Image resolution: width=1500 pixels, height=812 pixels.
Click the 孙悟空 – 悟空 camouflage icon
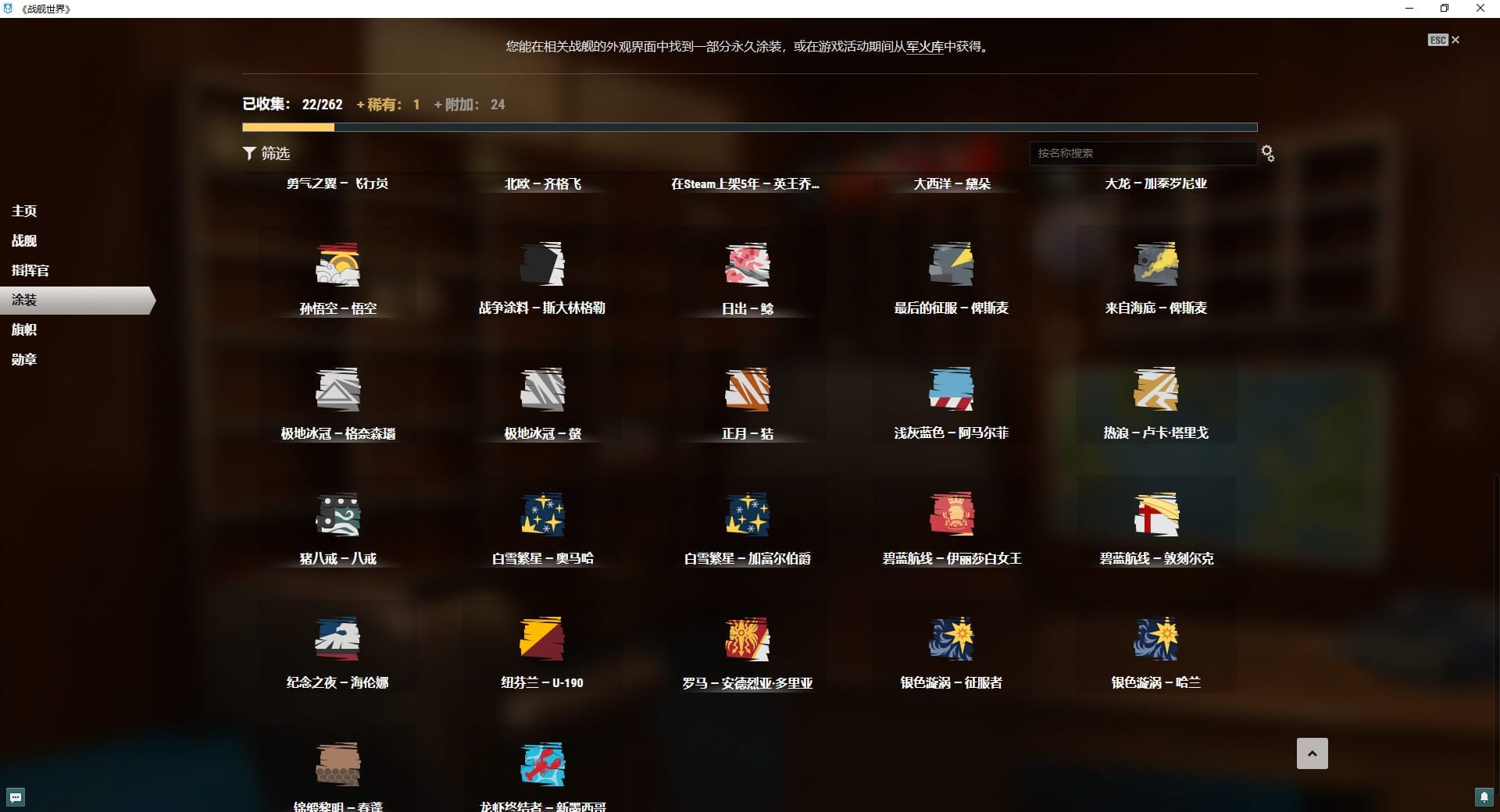tap(337, 265)
